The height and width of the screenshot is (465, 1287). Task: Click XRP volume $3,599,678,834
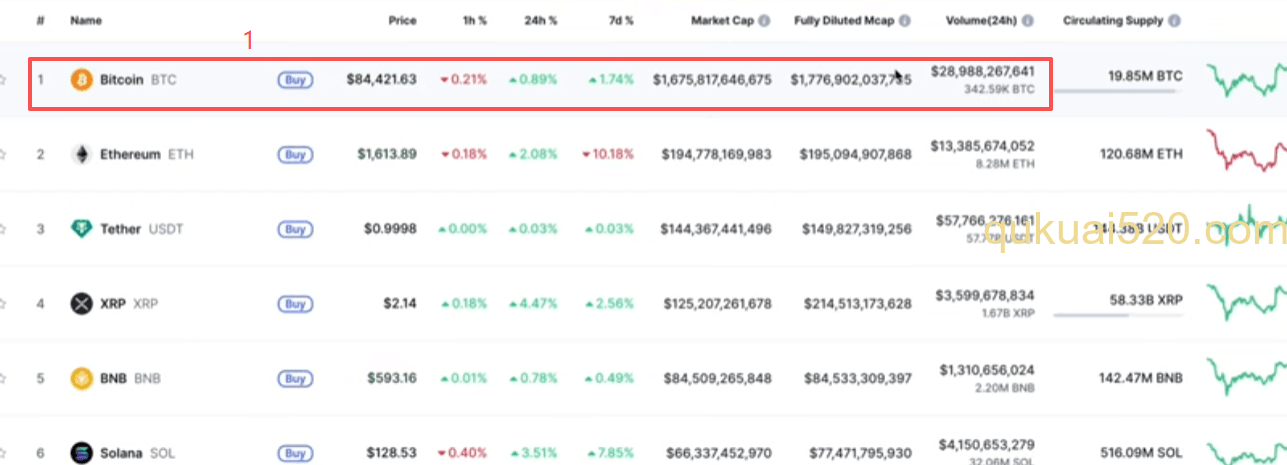click(x=985, y=296)
